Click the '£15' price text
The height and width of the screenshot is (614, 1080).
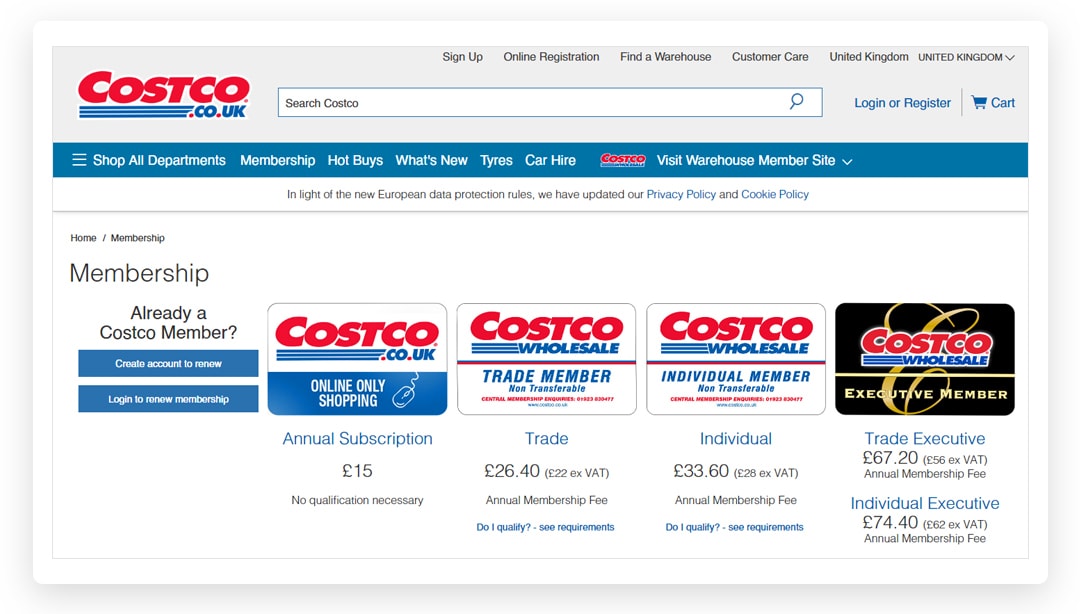pyautogui.click(x=357, y=471)
